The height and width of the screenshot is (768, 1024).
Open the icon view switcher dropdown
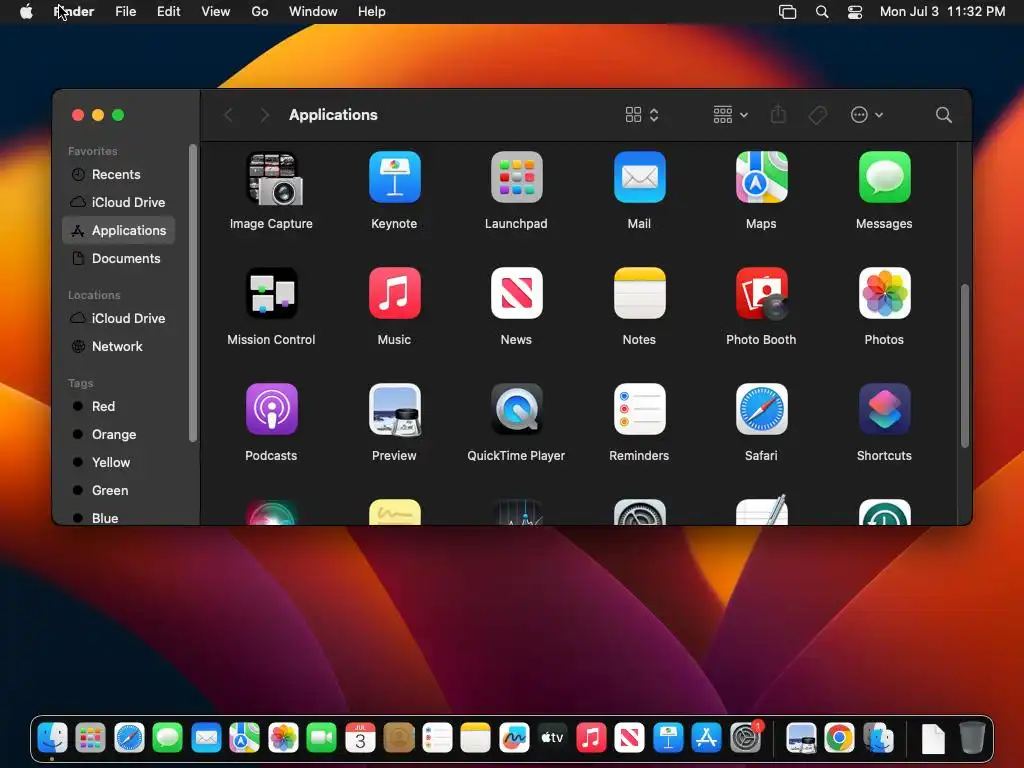point(642,115)
